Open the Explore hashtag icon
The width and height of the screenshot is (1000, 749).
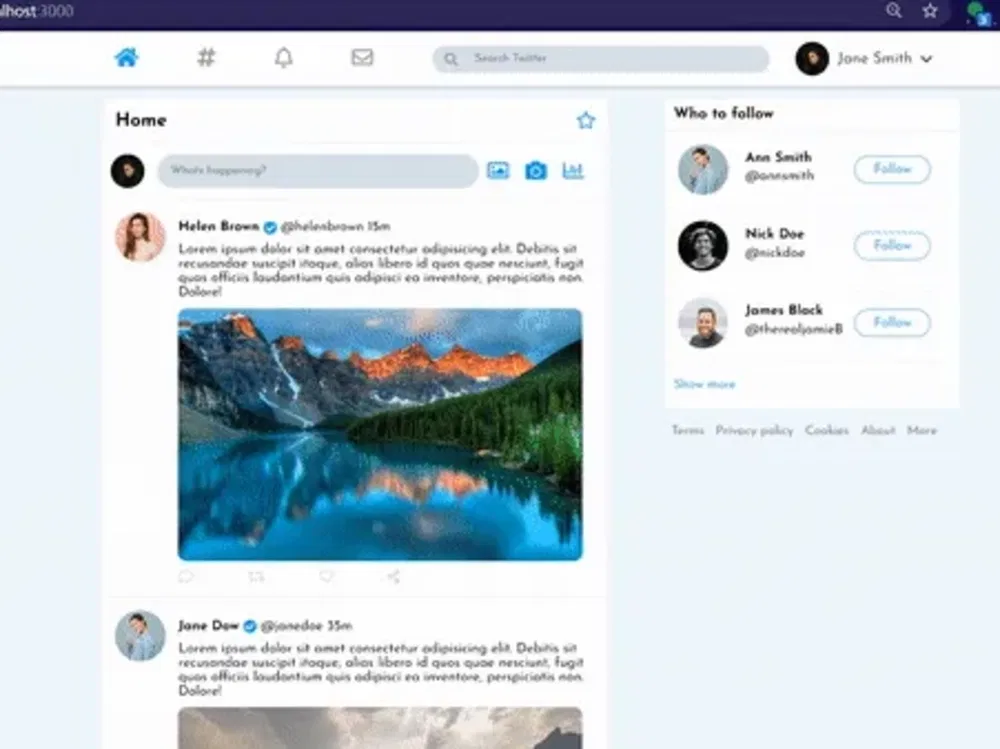(206, 57)
